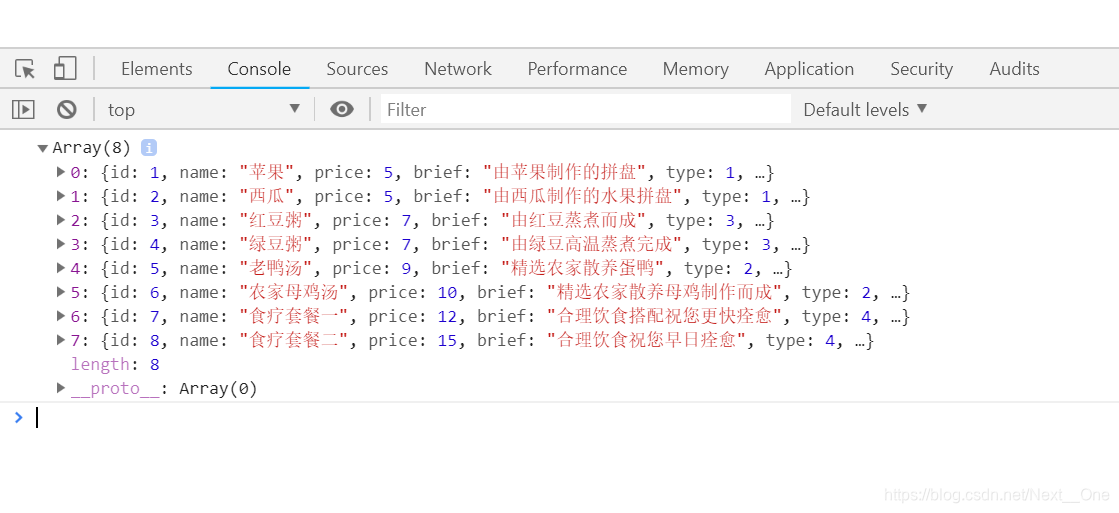1119x513 pixels.
Task: Click the blue info badge beside Array(8)
Action: click(x=148, y=148)
